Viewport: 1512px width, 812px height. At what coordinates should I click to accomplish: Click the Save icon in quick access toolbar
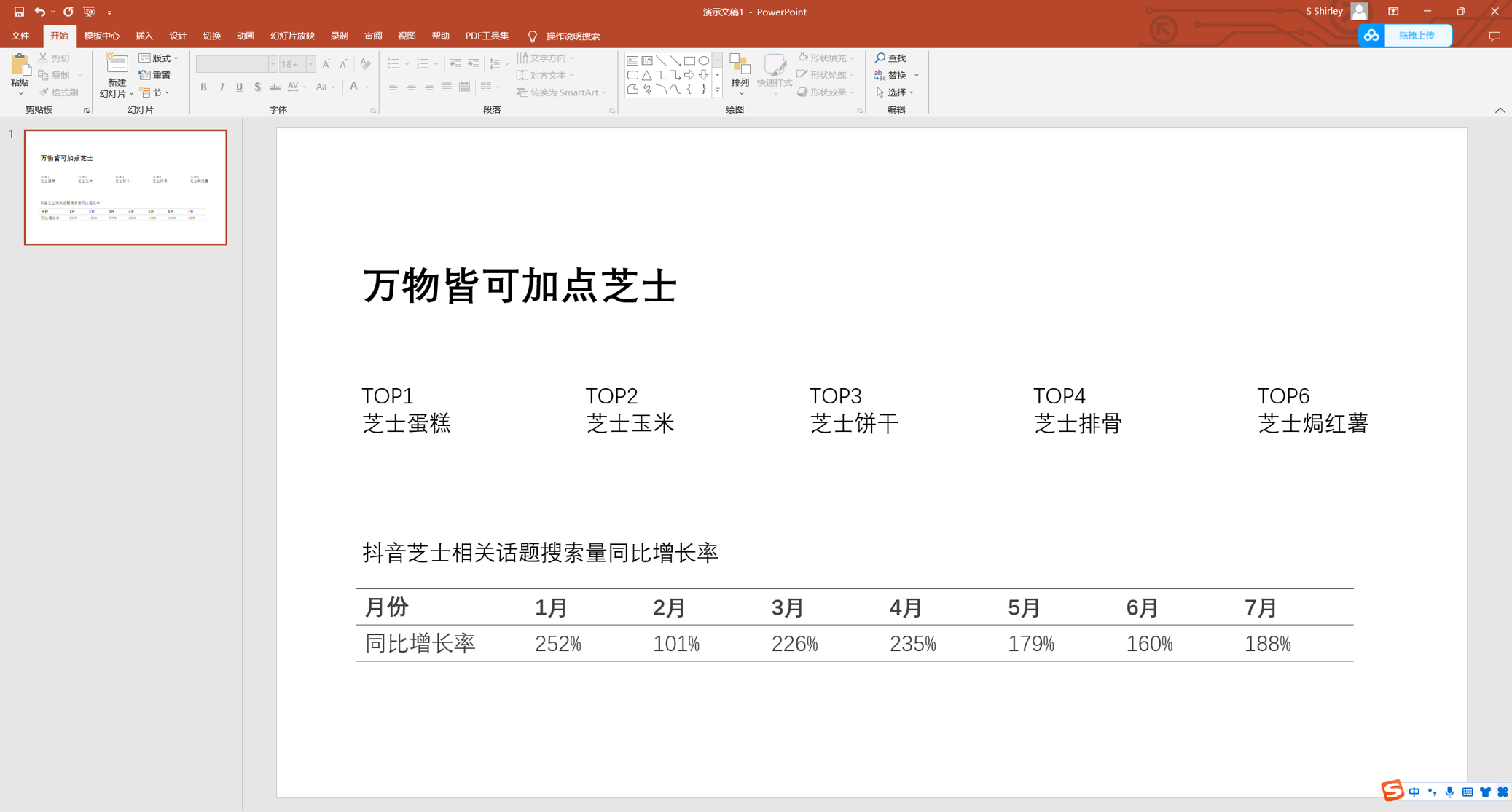(19, 12)
